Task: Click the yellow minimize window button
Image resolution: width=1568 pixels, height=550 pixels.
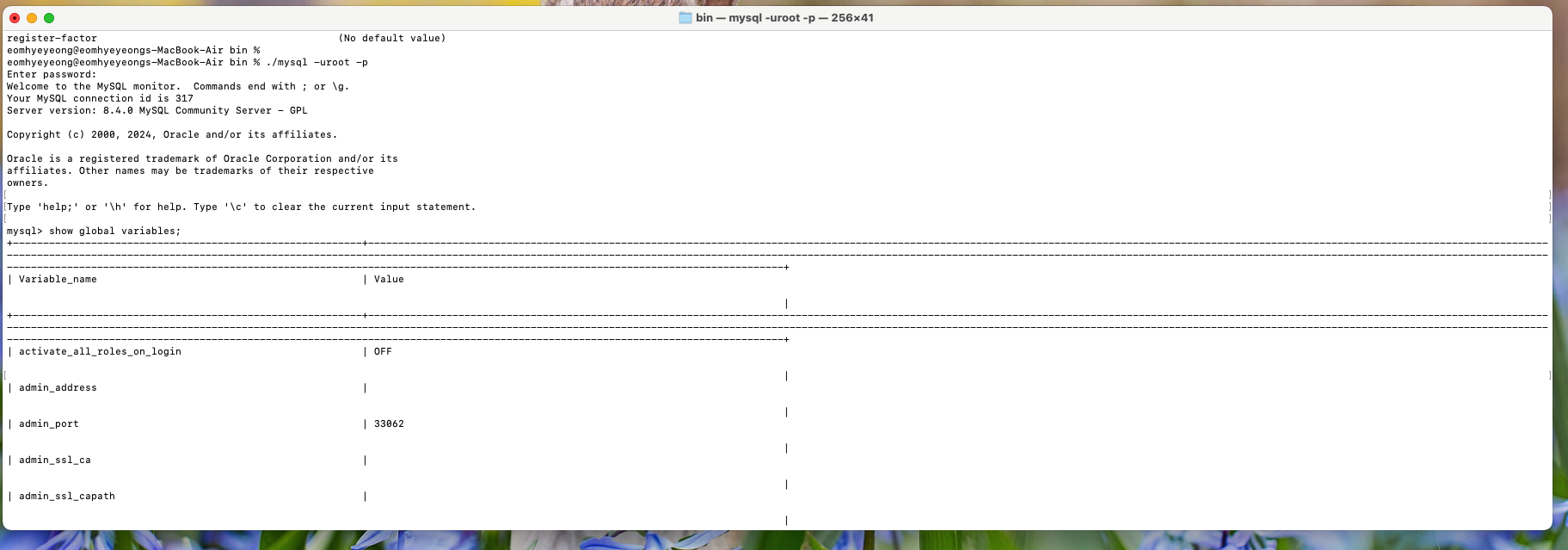Action: click(32, 18)
